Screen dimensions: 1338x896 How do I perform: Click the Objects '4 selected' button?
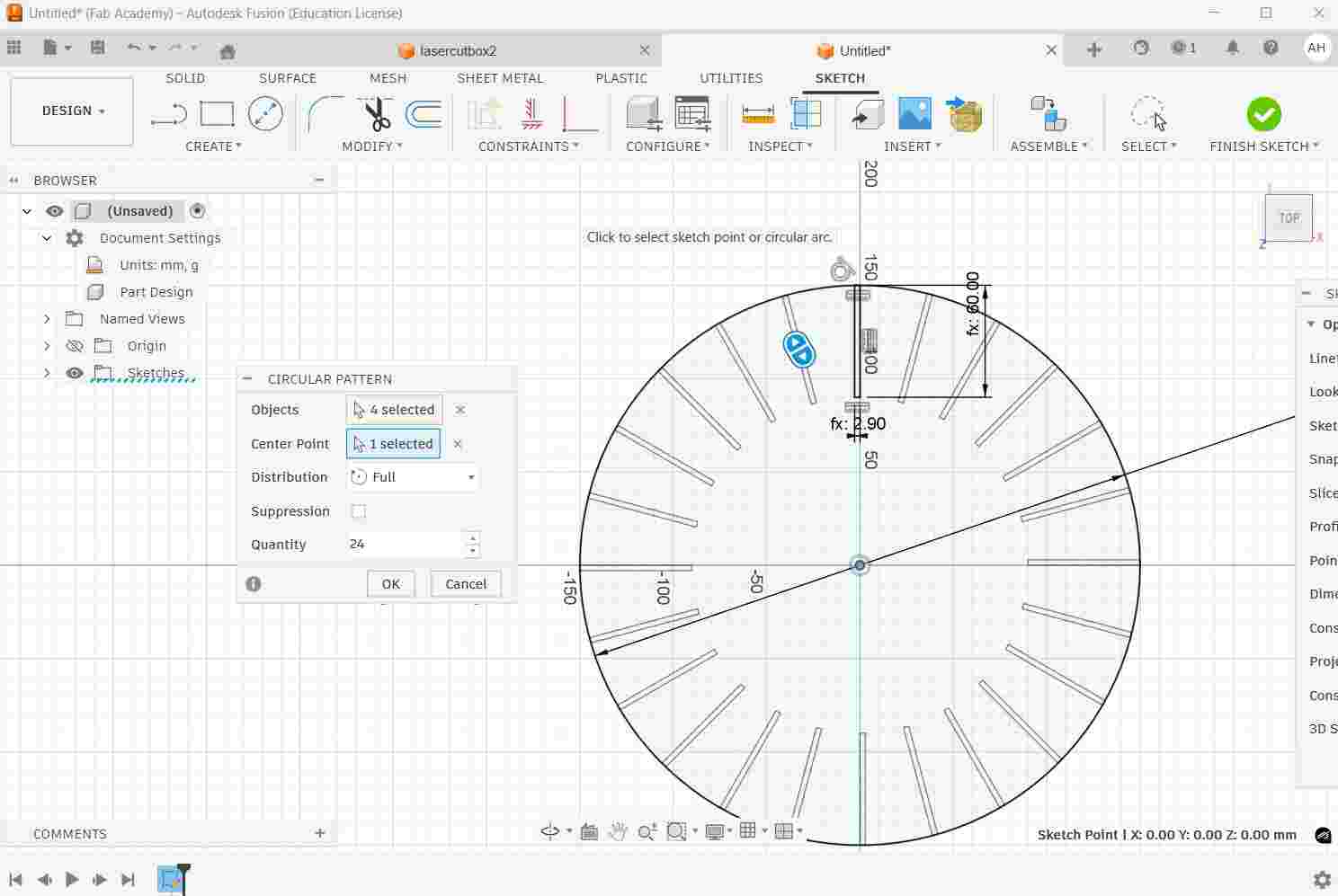tap(394, 410)
